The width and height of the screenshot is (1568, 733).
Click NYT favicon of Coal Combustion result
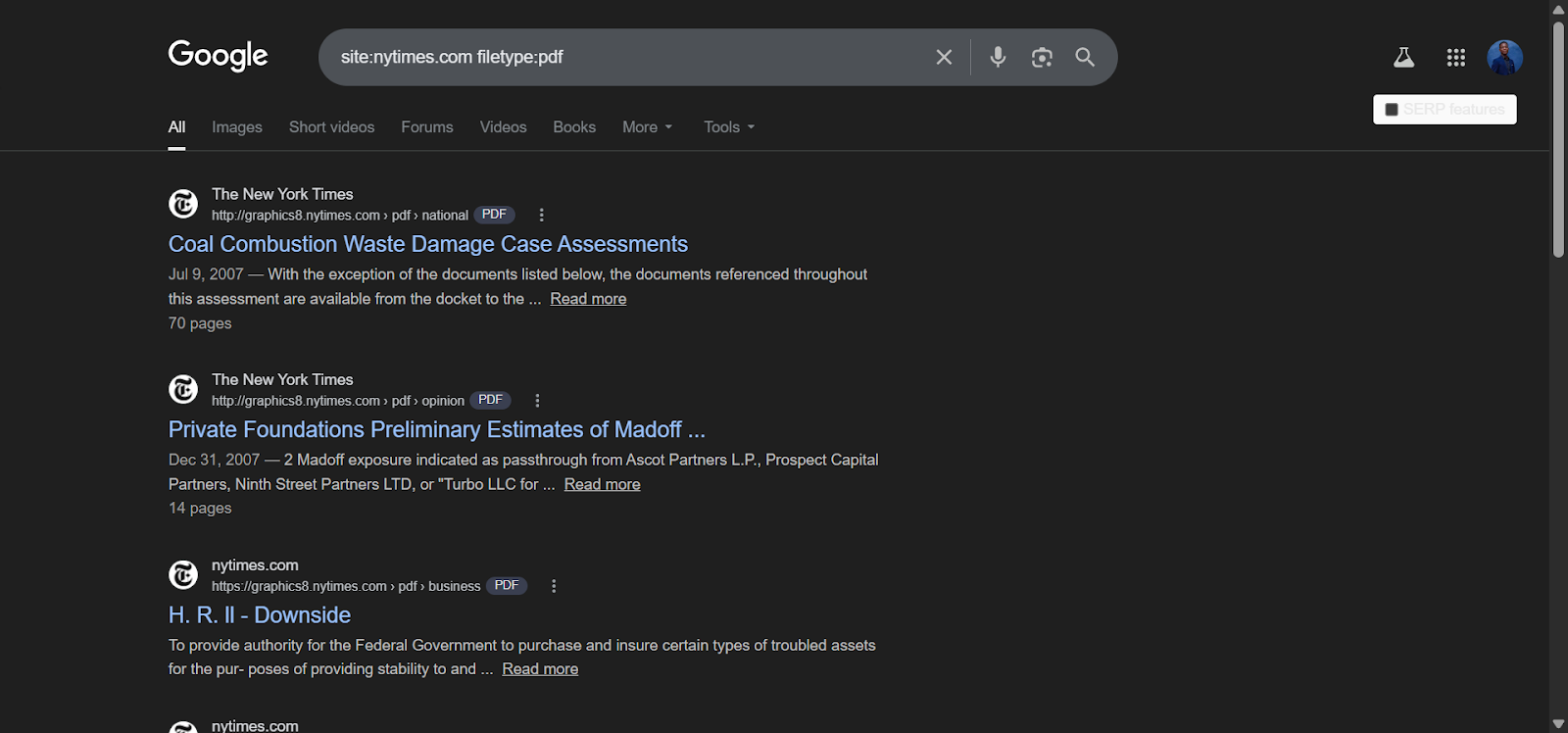coord(183,204)
